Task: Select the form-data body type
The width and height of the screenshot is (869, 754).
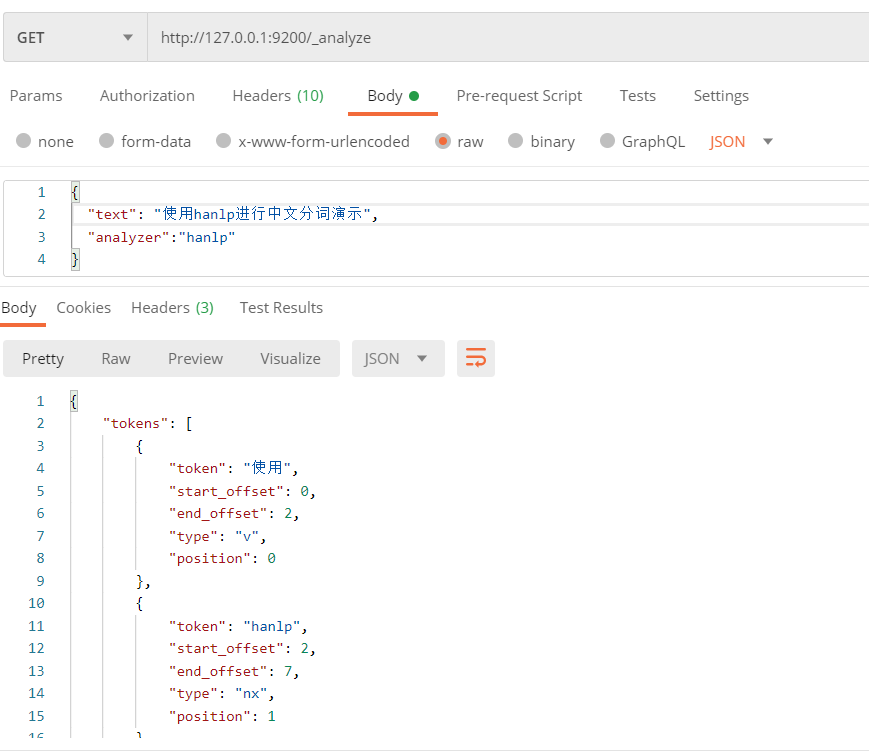Action: tap(145, 141)
